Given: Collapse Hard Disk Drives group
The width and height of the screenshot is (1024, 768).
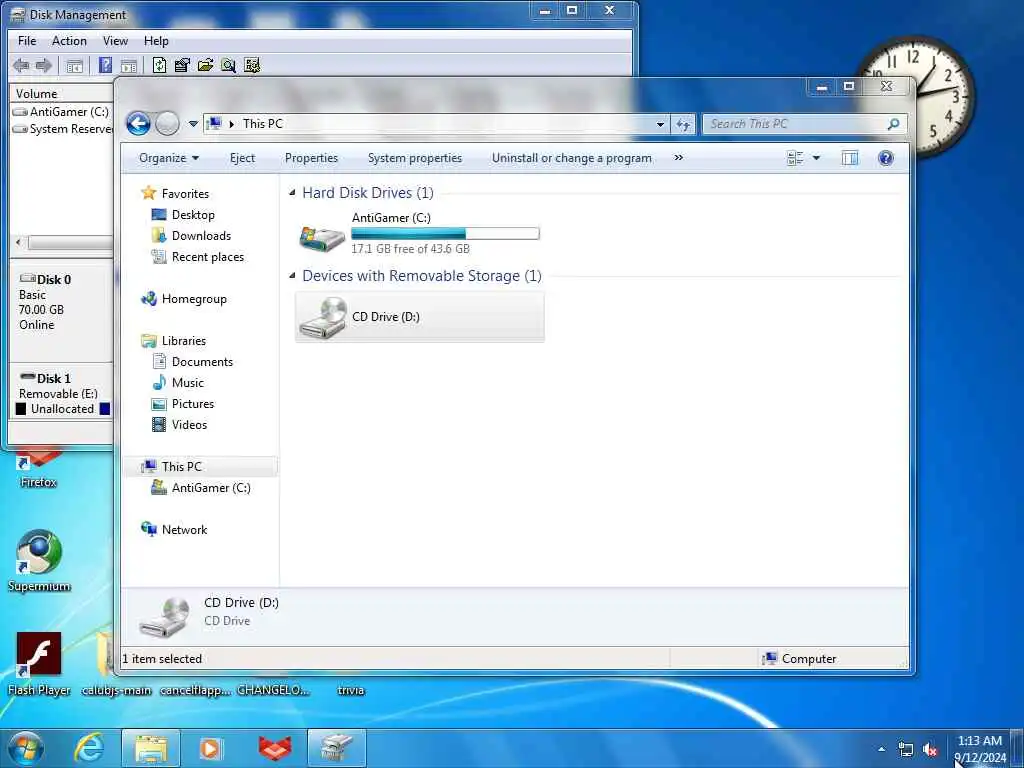Looking at the screenshot, I should point(292,193).
